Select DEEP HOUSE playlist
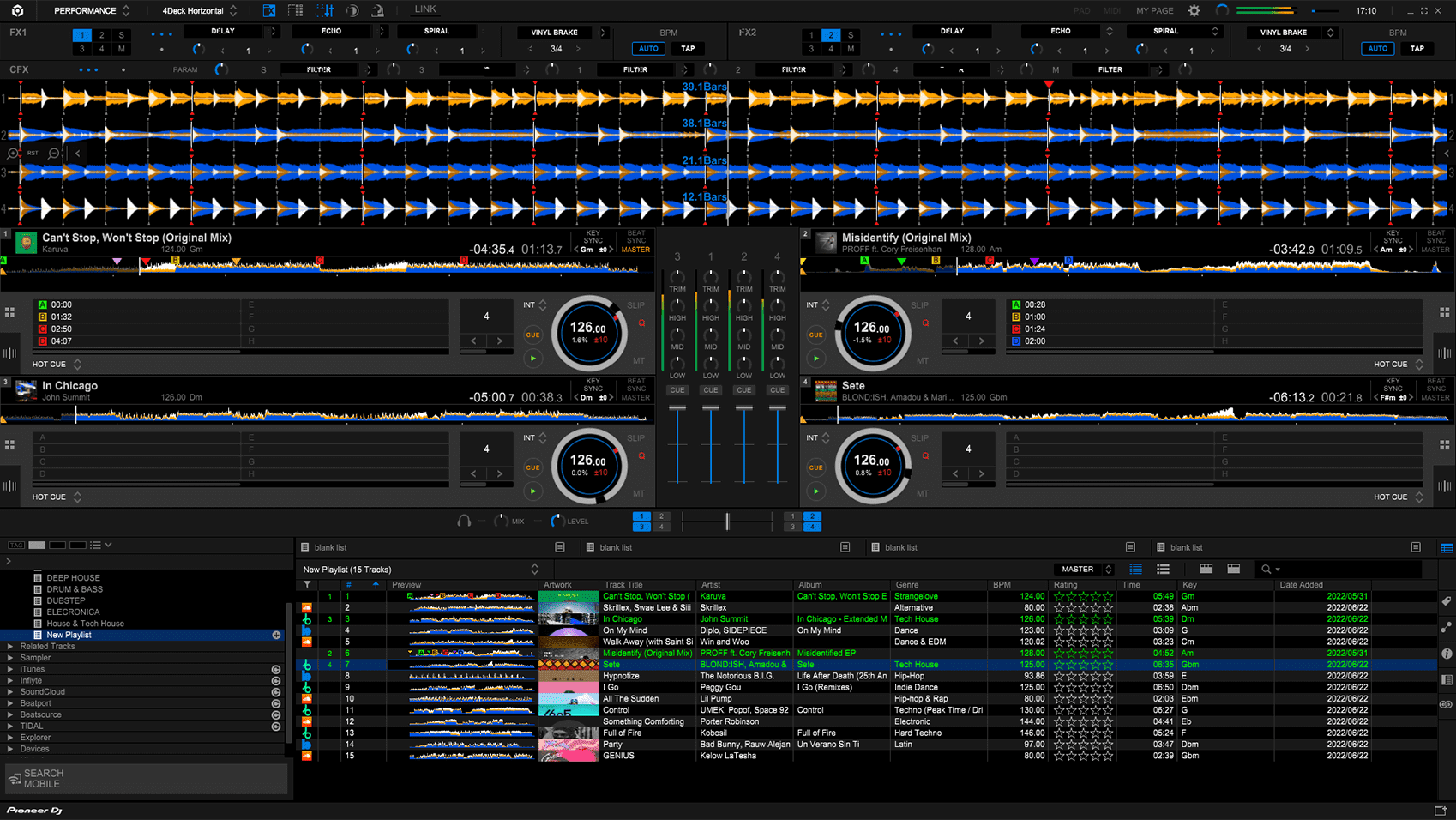This screenshot has height=820, width=1456. (x=73, y=578)
